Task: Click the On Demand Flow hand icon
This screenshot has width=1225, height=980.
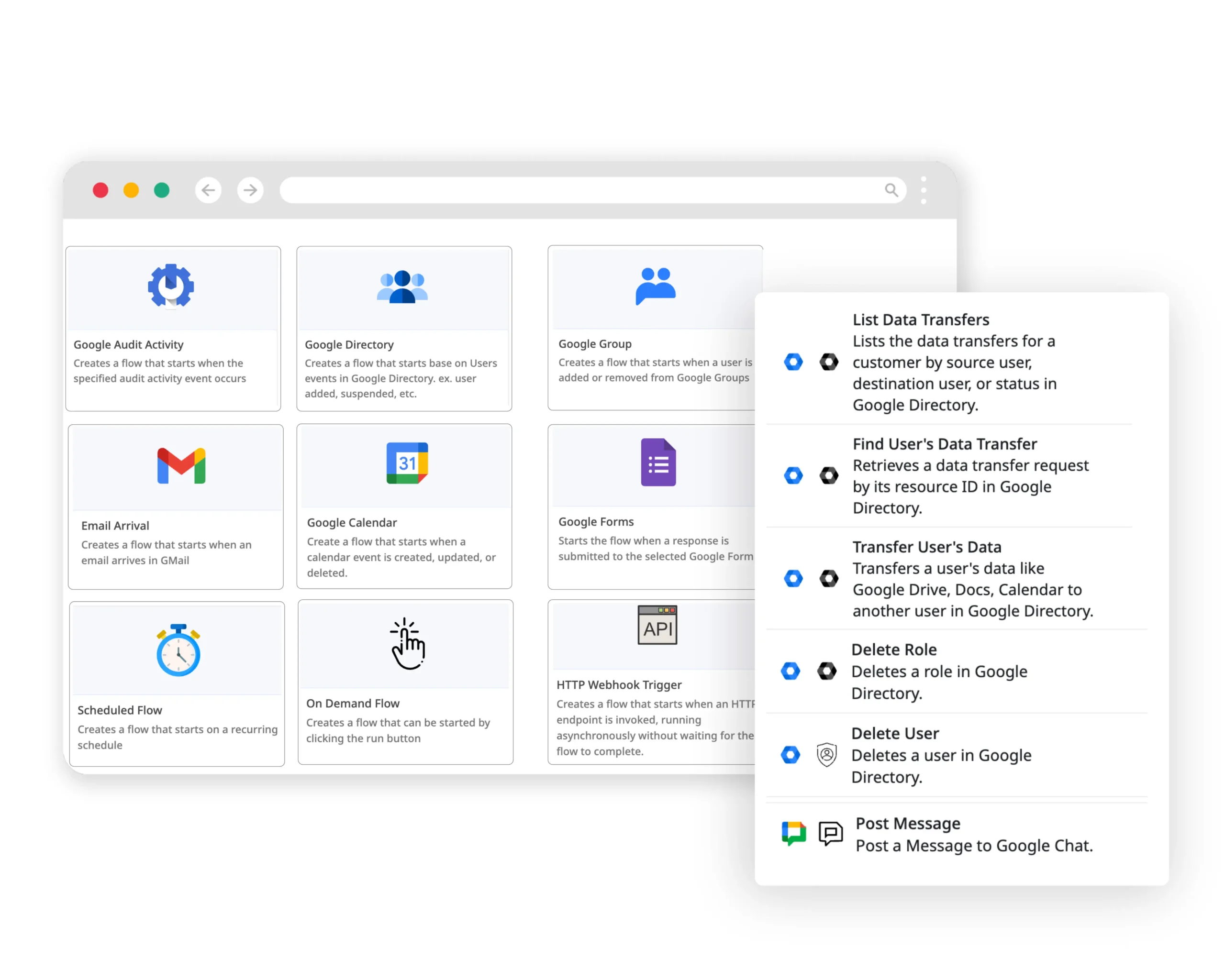Action: (407, 644)
